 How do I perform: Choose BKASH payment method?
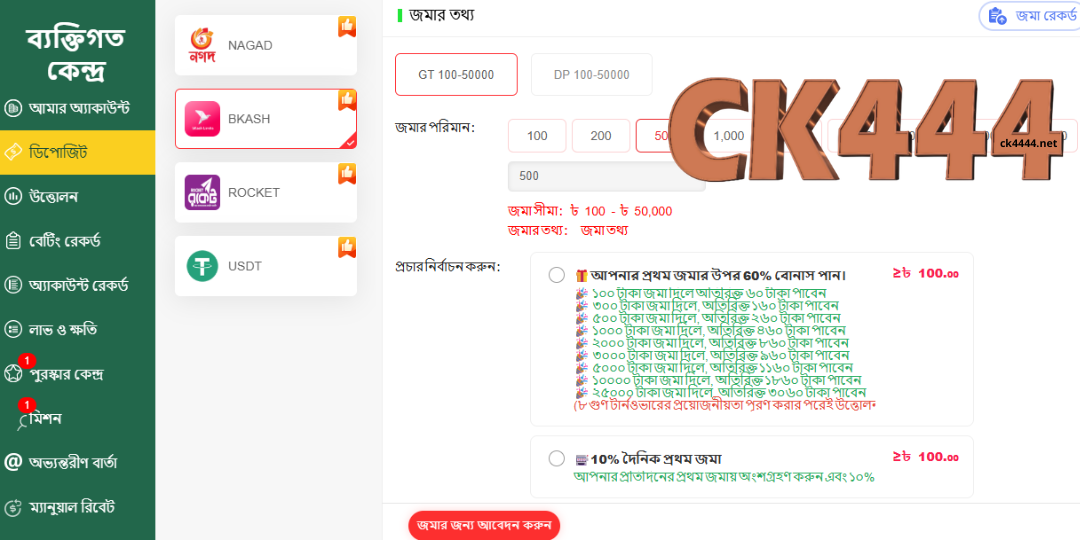click(x=266, y=118)
